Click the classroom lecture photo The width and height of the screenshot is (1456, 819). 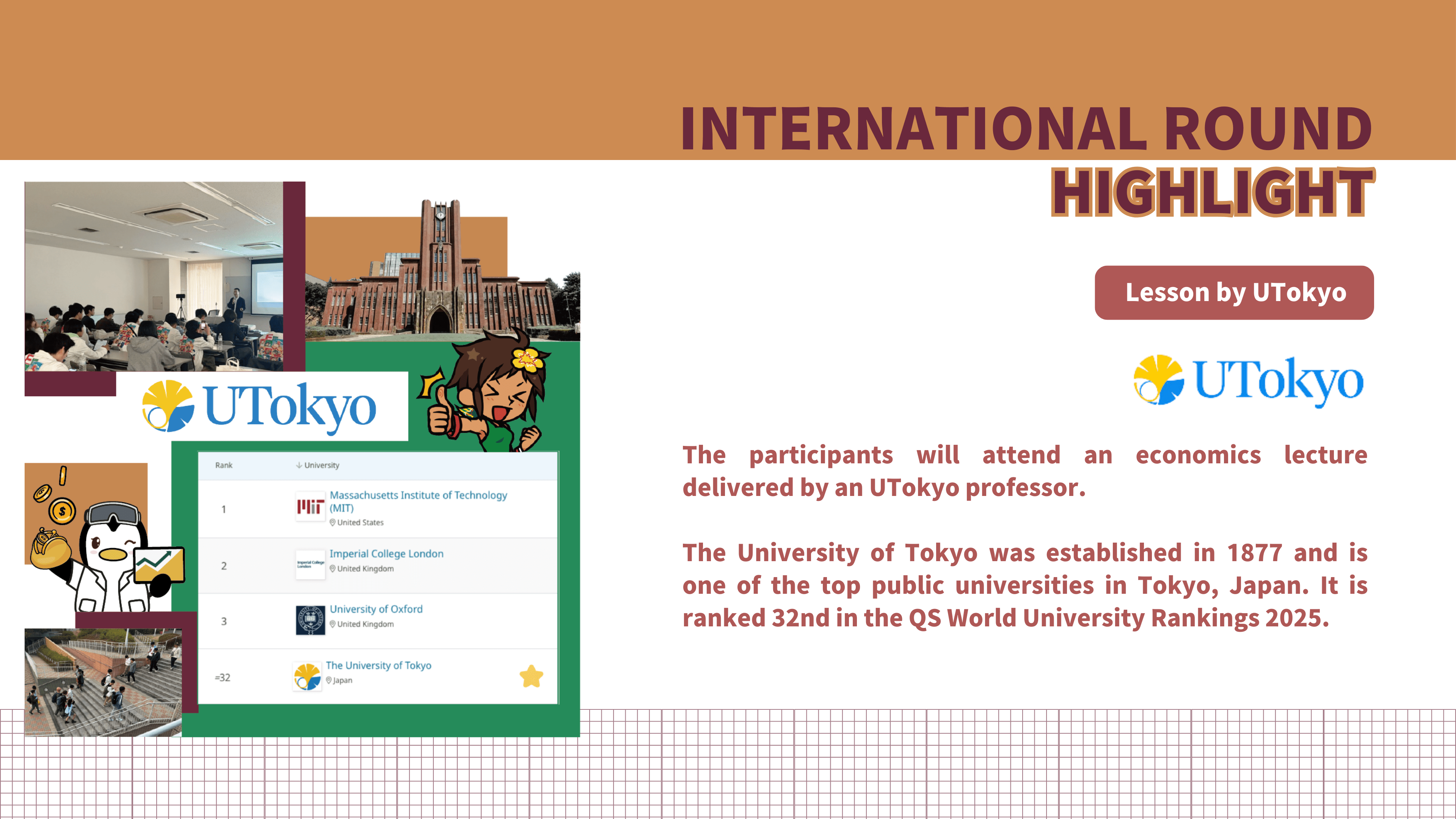(x=154, y=276)
